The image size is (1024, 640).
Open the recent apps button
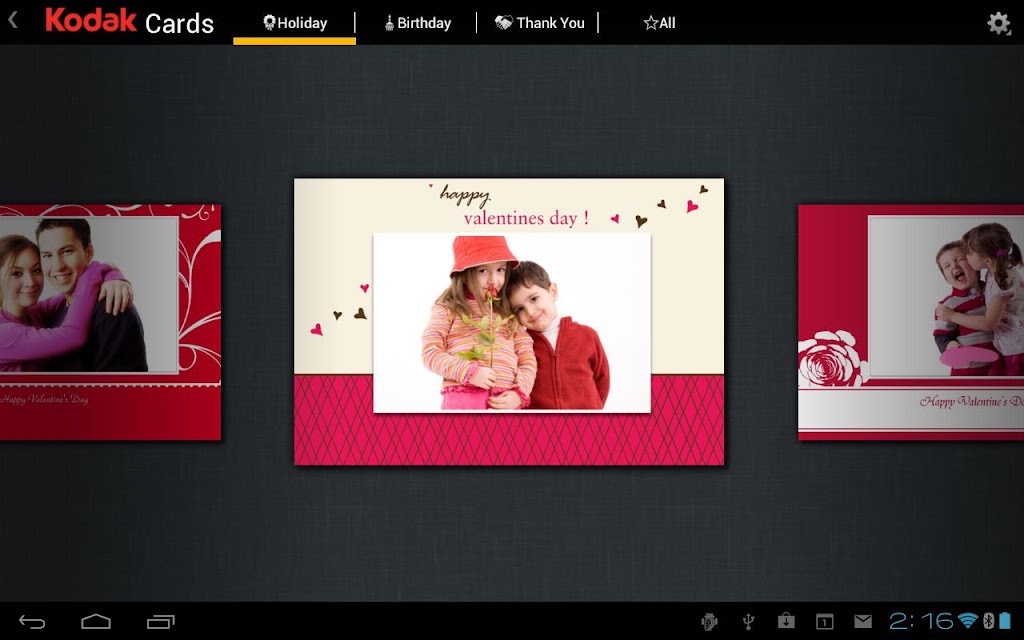[x=161, y=622]
